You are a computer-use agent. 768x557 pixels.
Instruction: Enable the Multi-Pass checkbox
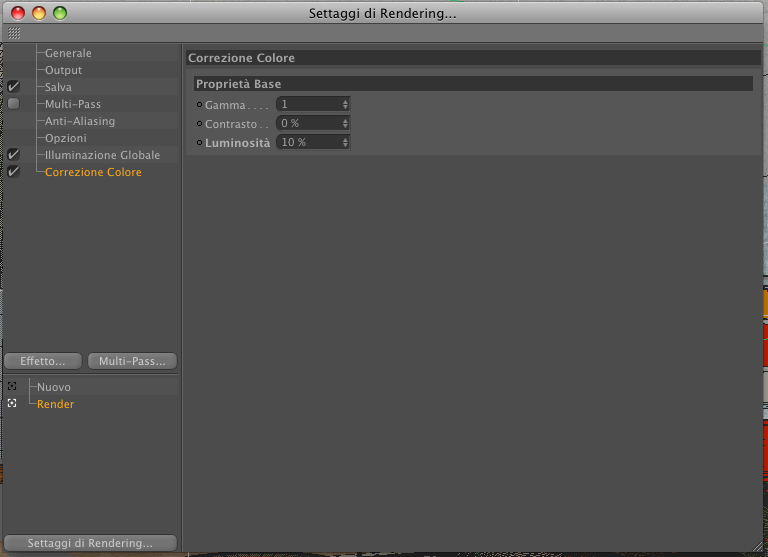point(14,104)
